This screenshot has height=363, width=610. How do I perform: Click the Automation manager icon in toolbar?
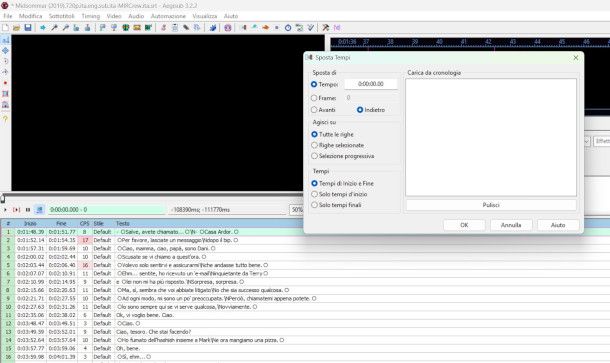click(212, 28)
